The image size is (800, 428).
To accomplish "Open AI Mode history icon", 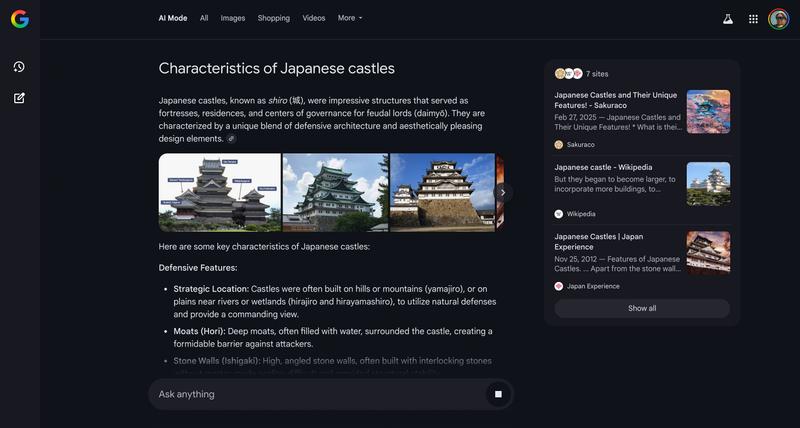I will tap(19, 67).
